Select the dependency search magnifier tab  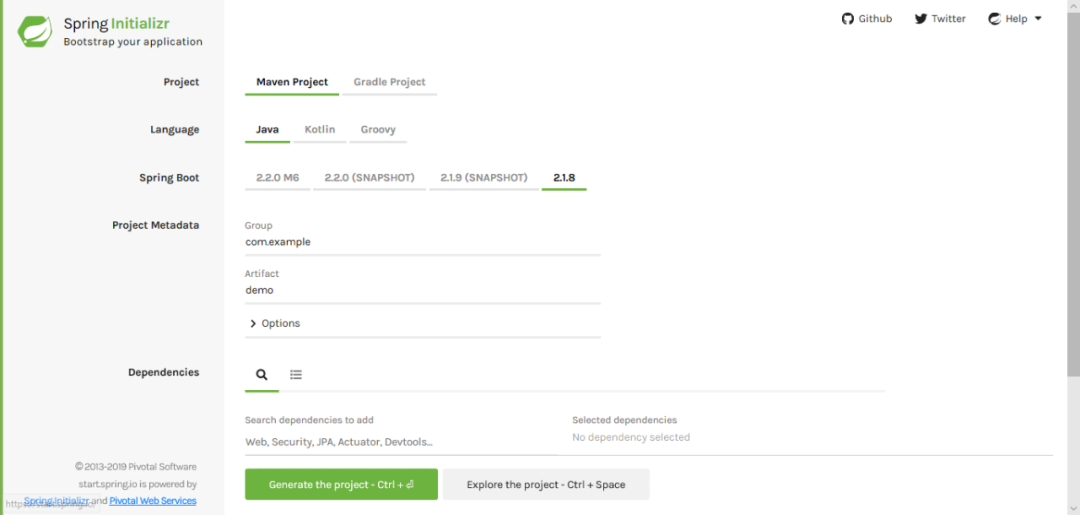[262, 375]
